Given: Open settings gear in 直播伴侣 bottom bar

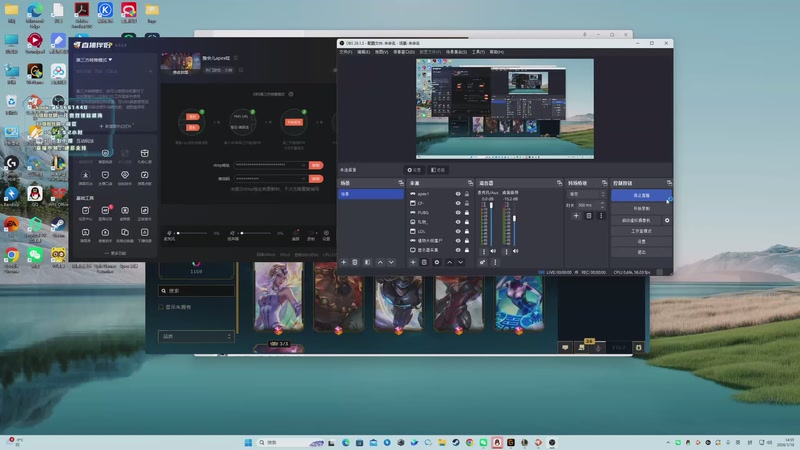Looking at the screenshot, I should (x=326, y=235).
